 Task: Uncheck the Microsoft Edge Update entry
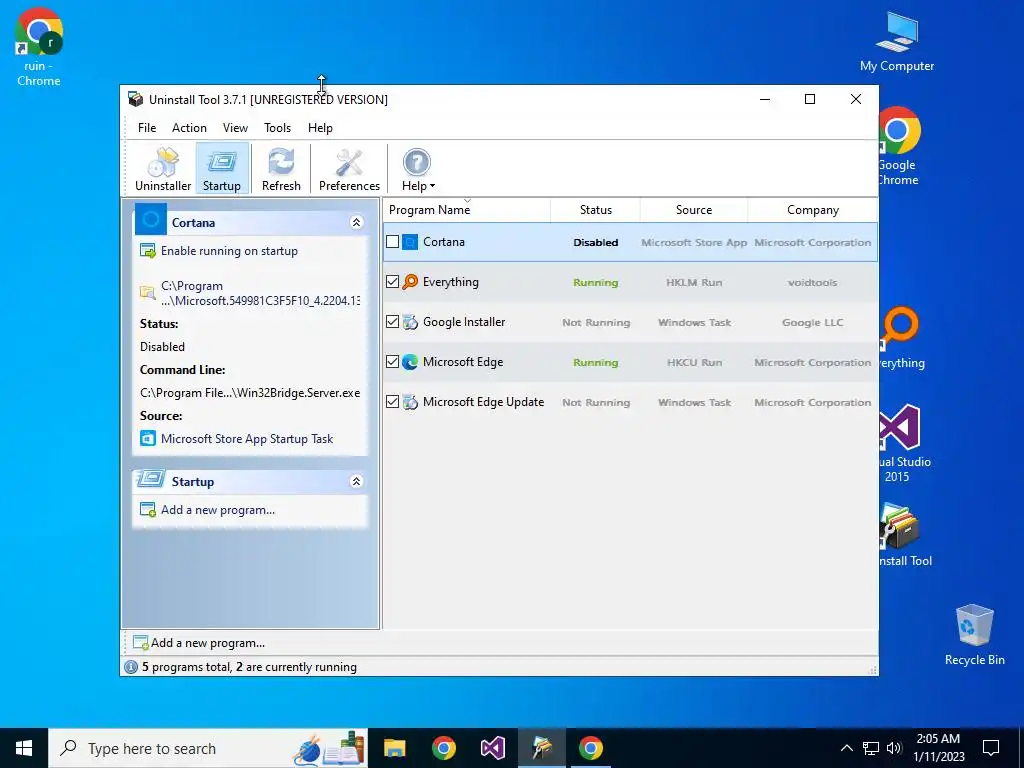392,402
